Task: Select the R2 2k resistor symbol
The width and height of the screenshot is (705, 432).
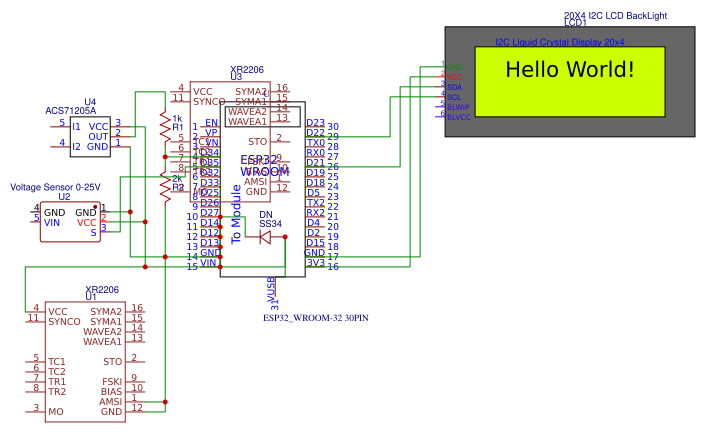Action: (x=165, y=187)
